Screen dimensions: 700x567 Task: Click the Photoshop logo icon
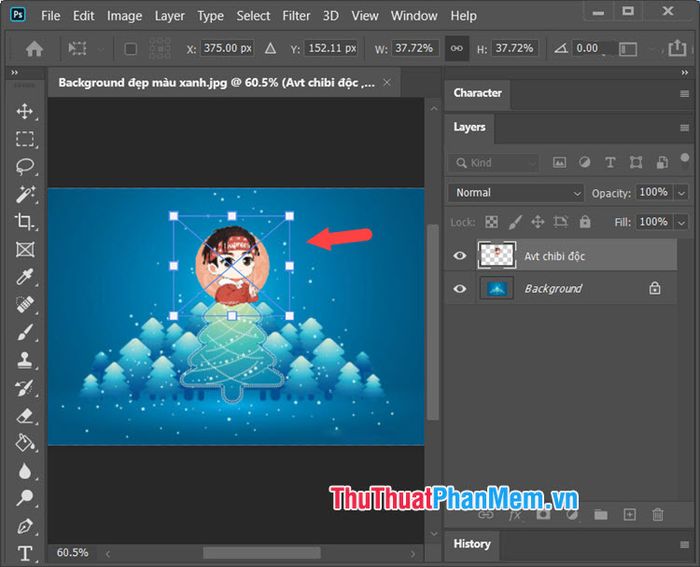tap(18, 15)
